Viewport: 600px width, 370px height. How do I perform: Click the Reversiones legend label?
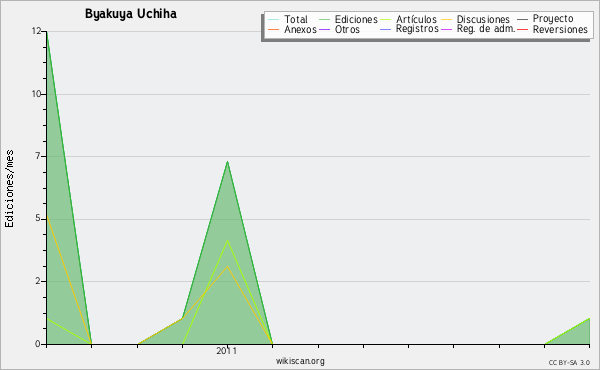(x=560, y=29)
